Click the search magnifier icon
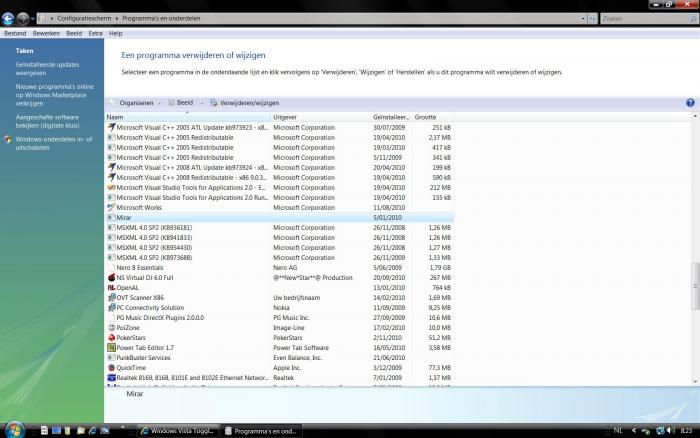 pos(693,19)
